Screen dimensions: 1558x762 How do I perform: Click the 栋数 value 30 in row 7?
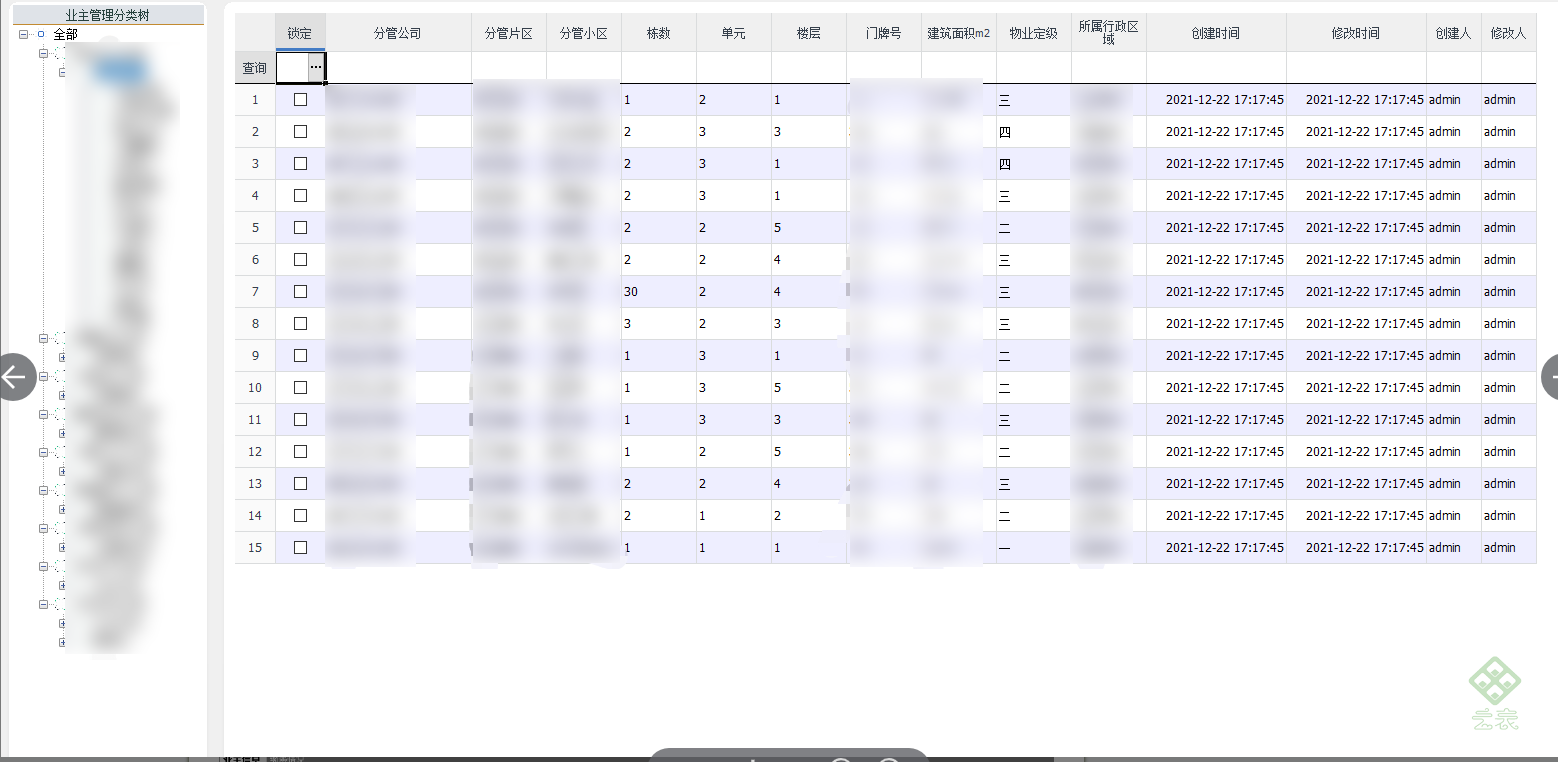coord(631,292)
